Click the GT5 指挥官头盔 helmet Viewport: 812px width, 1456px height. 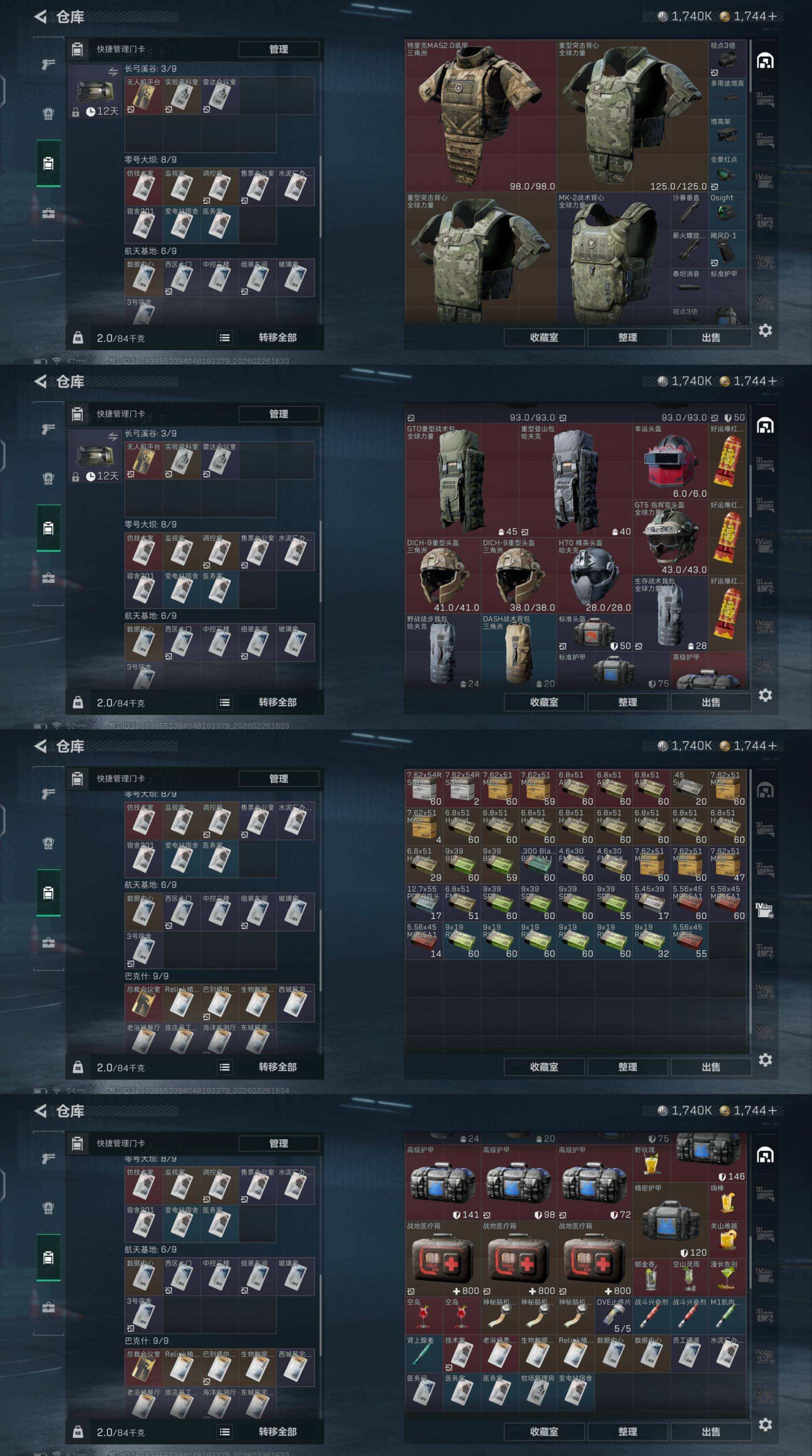coord(670,538)
